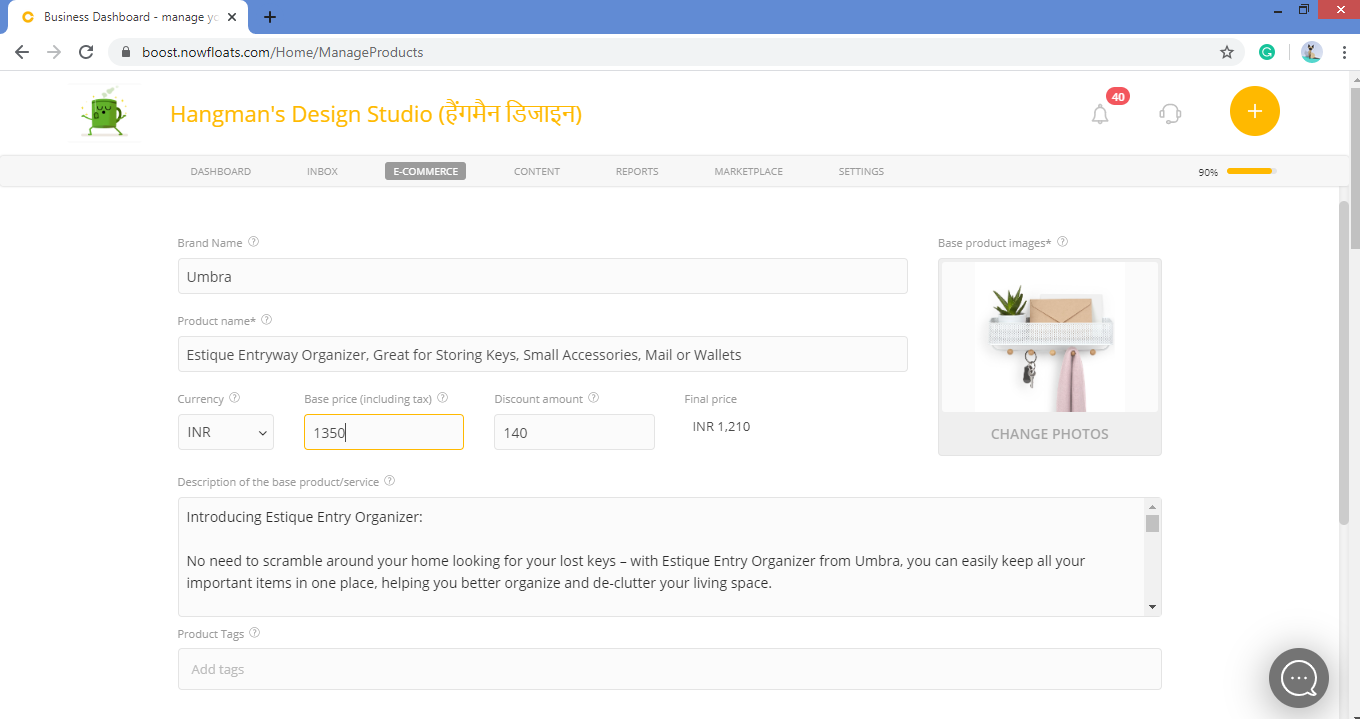Click the entryway organizer product thumbnail
Screen dimensions: 1360x719
pos(1050,337)
